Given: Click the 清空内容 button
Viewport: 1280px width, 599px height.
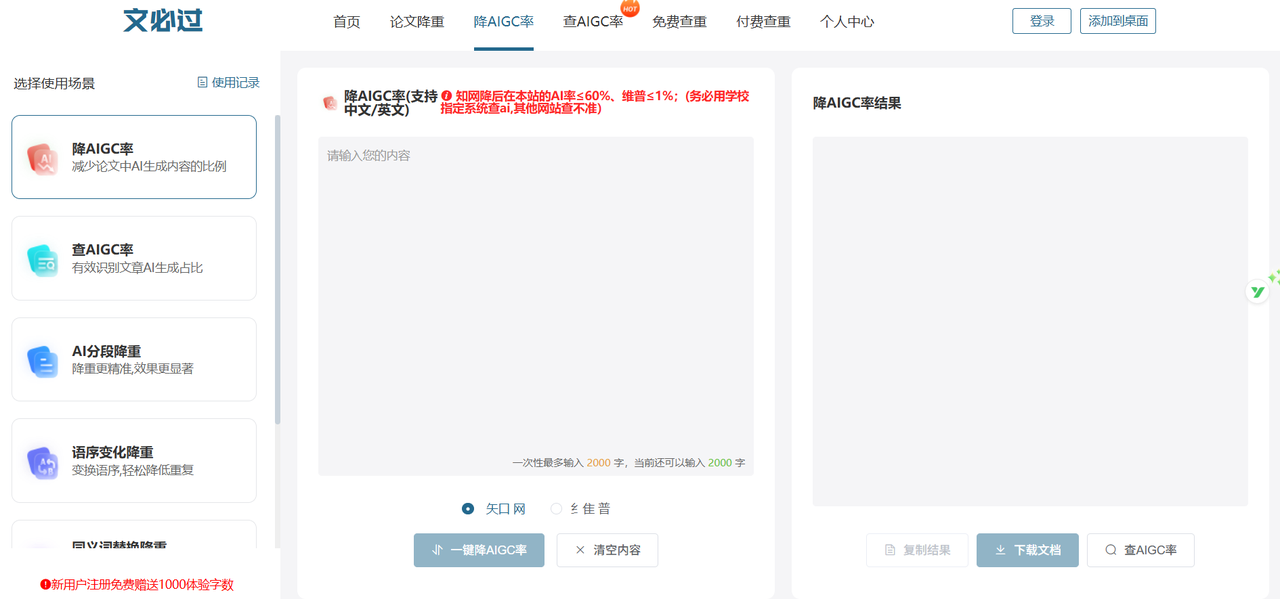Looking at the screenshot, I should click(607, 550).
